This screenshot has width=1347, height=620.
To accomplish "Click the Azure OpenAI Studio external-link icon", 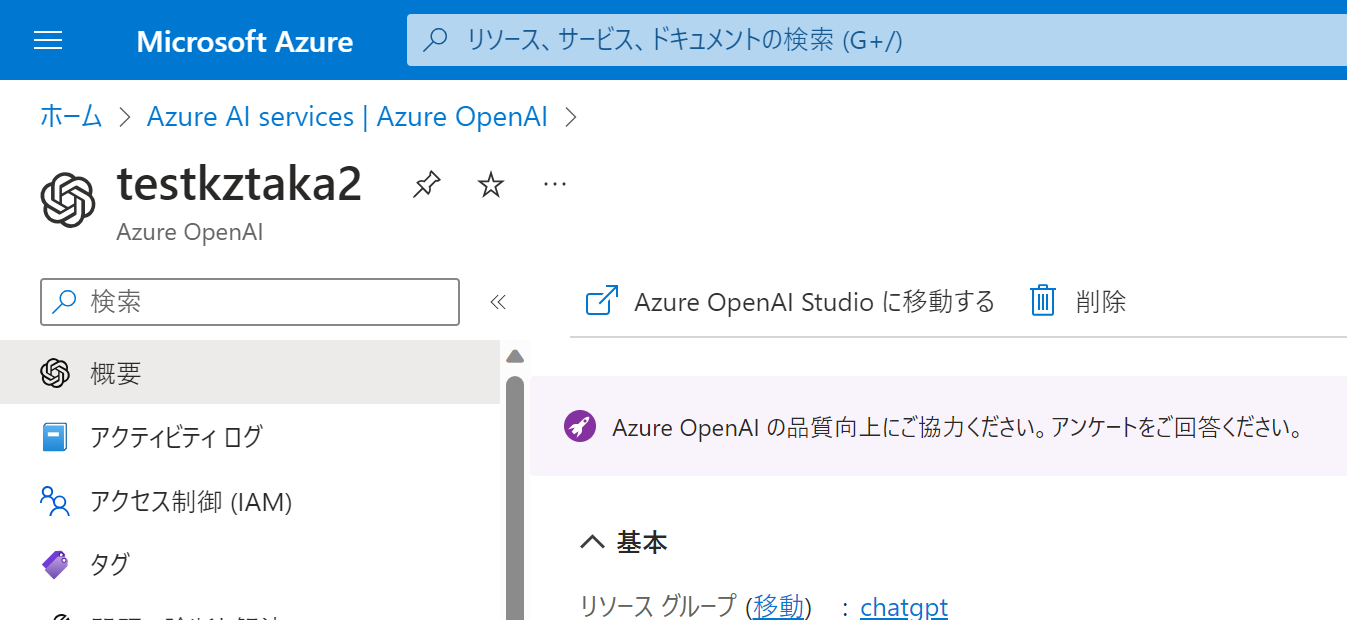I will click(x=601, y=301).
